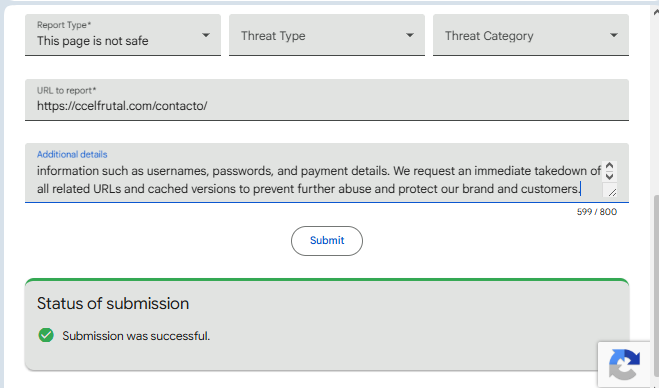Screen dimensions: 659x388
Task: Click the textarea scroll-down arrow
Action: point(609,176)
